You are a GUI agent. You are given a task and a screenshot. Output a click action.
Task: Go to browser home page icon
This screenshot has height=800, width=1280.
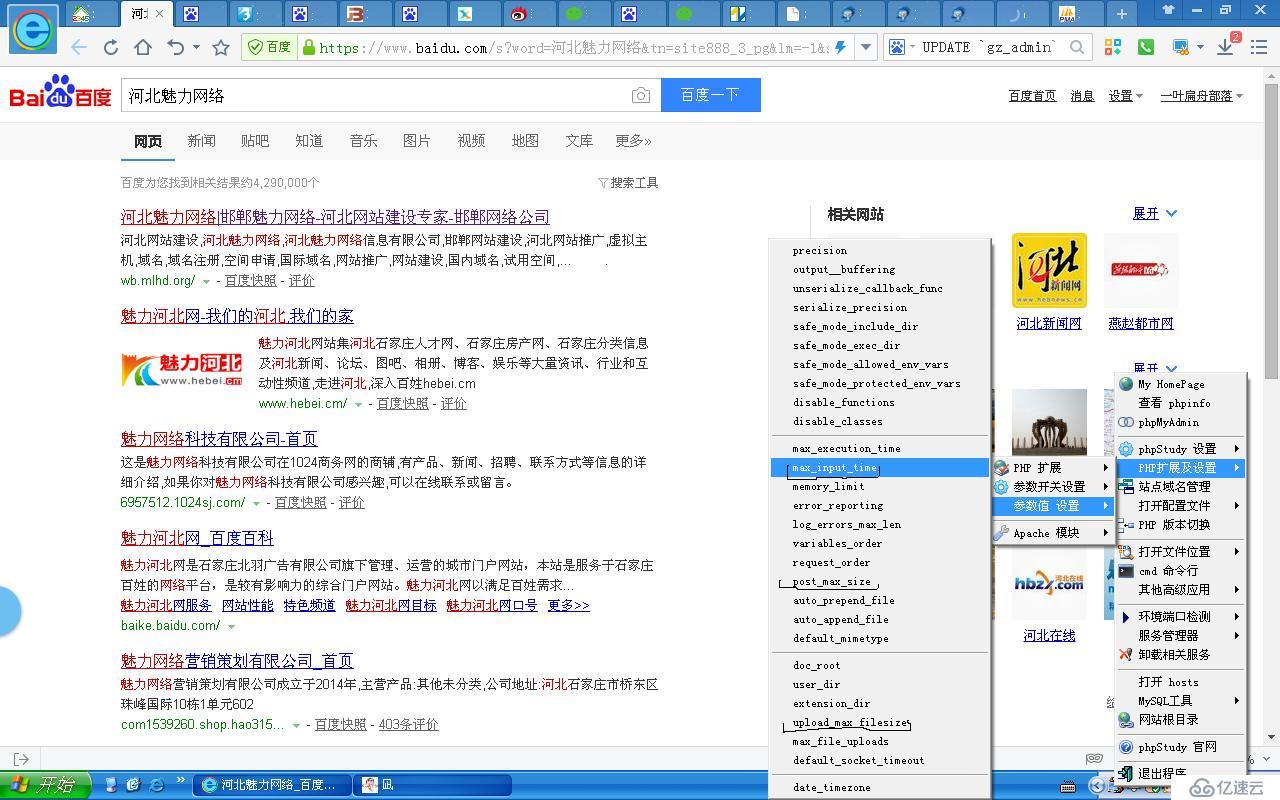[143, 47]
